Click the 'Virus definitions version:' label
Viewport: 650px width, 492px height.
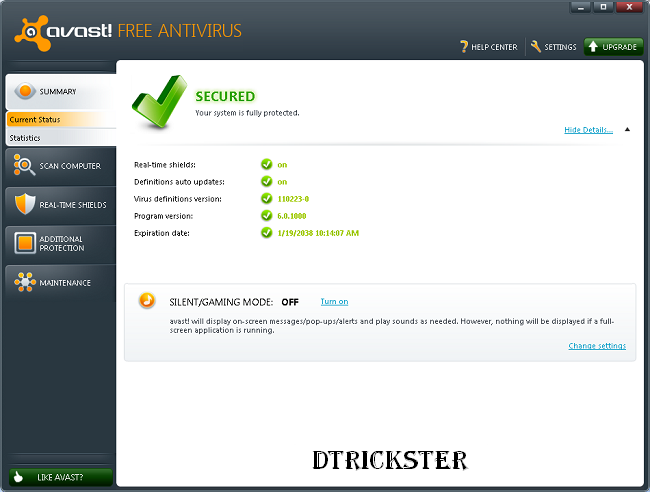[x=177, y=199]
